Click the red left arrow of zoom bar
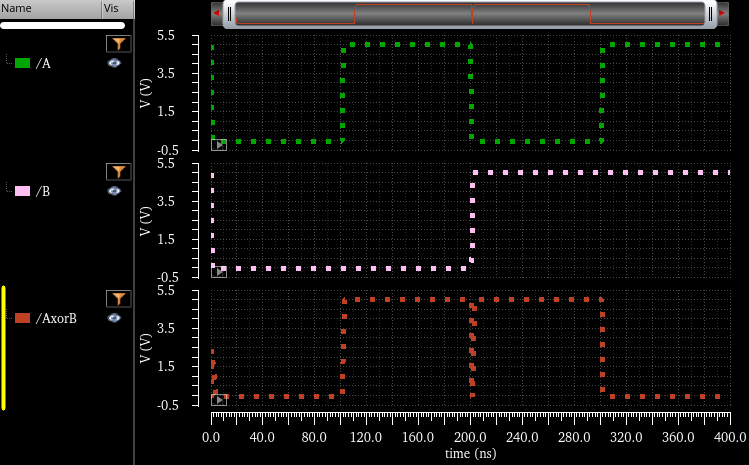This screenshot has width=749, height=465. coord(216,13)
